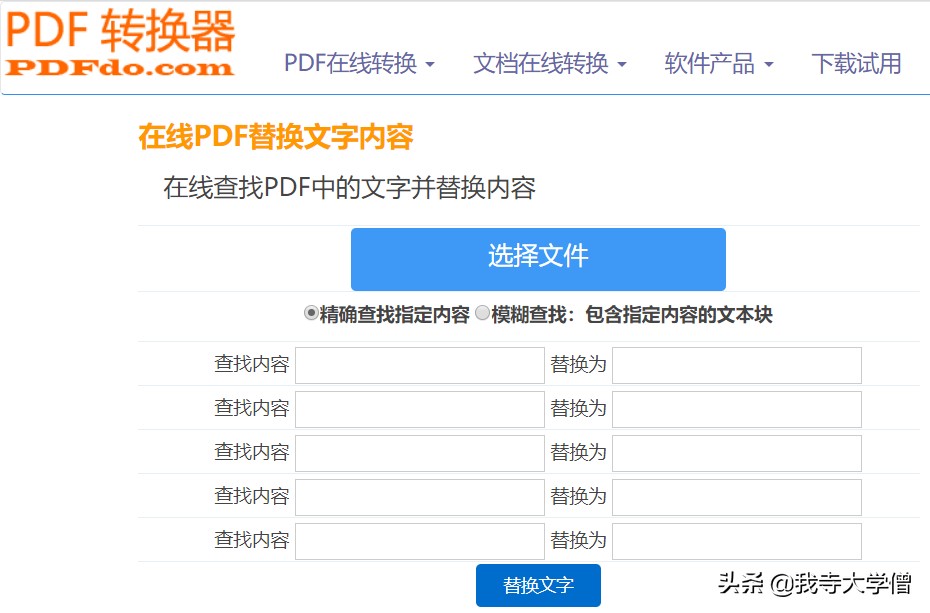Click the subtitle 在线查找PDF中的文字并替换内容
Image resolution: width=930 pixels, height=613 pixels.
(349, 188)
